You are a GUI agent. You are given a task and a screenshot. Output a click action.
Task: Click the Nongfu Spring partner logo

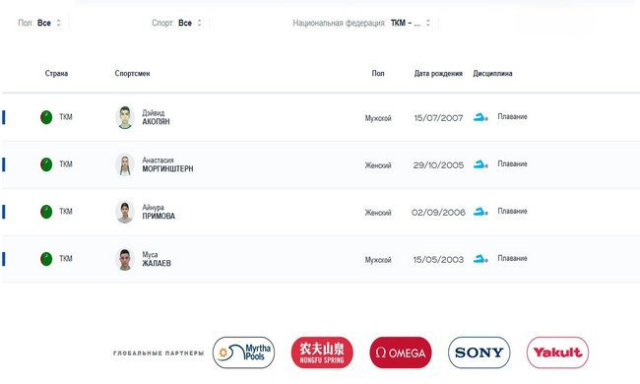(322, 353)
